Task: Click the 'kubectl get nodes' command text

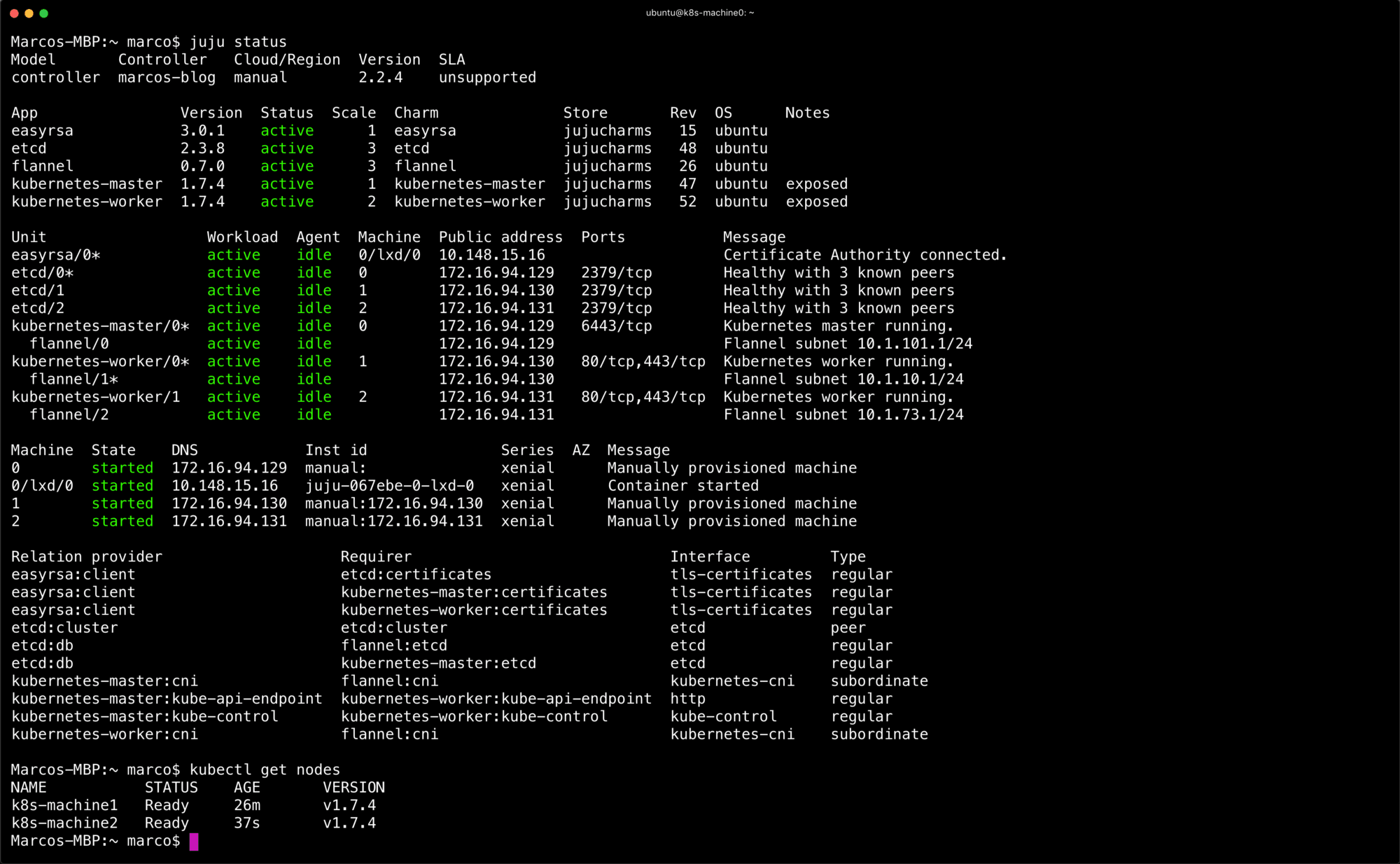Action: pyautogui.click(x=265, y=769)
